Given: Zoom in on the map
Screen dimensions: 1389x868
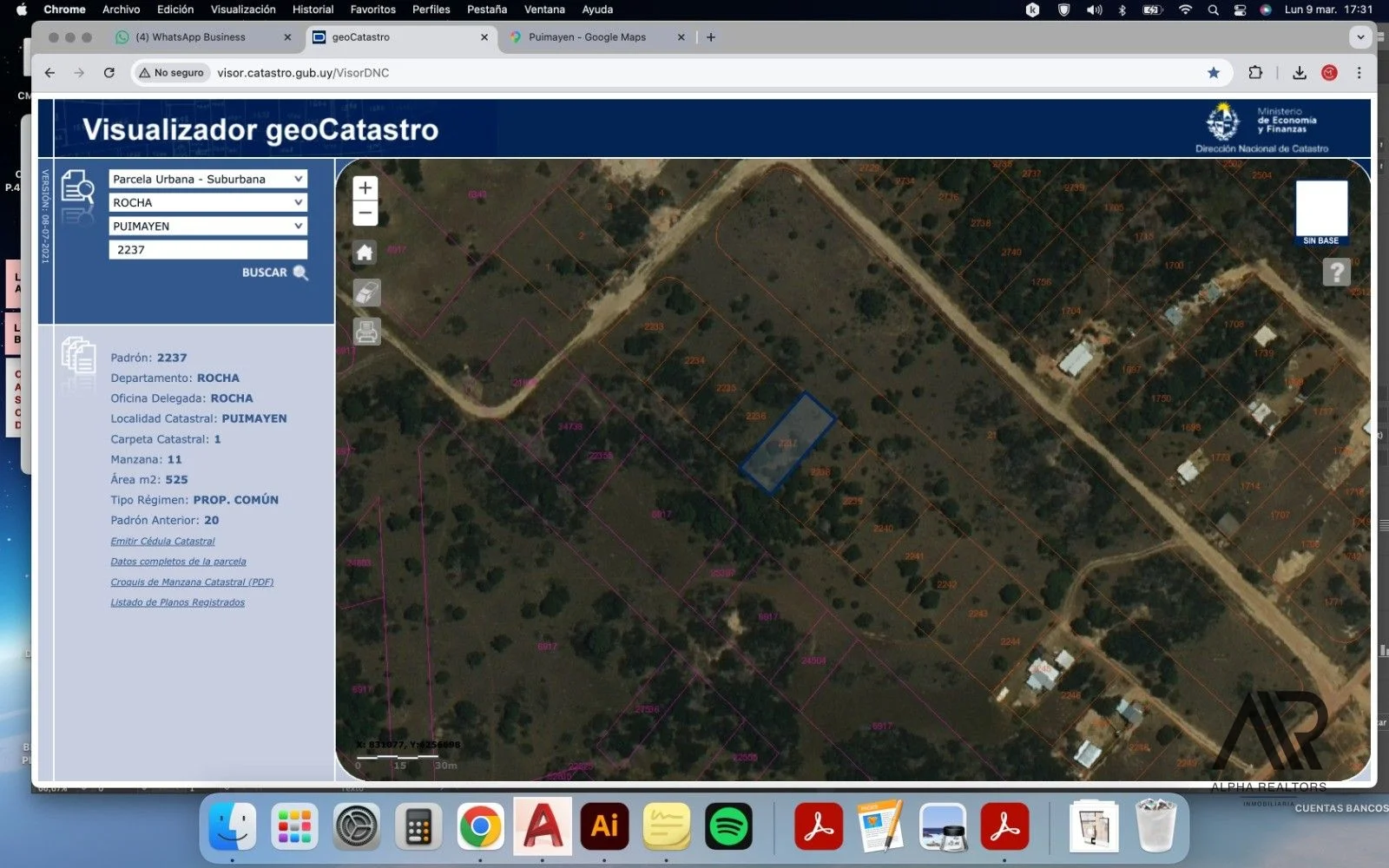Looking at the screenshot, I should [365, 188].
